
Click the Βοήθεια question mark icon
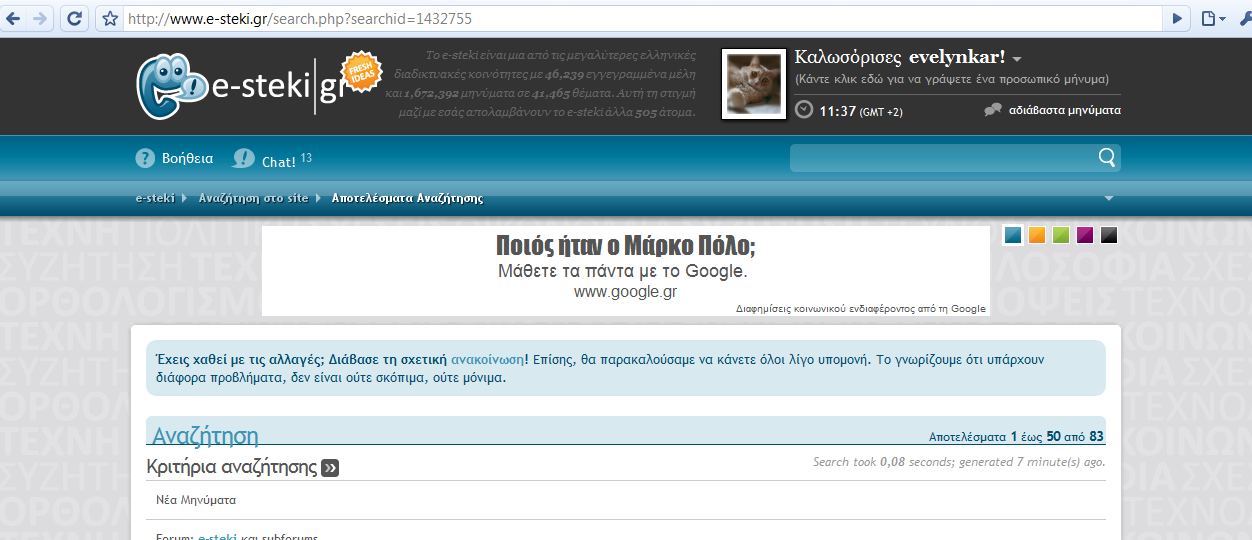(x=146, y=158)
